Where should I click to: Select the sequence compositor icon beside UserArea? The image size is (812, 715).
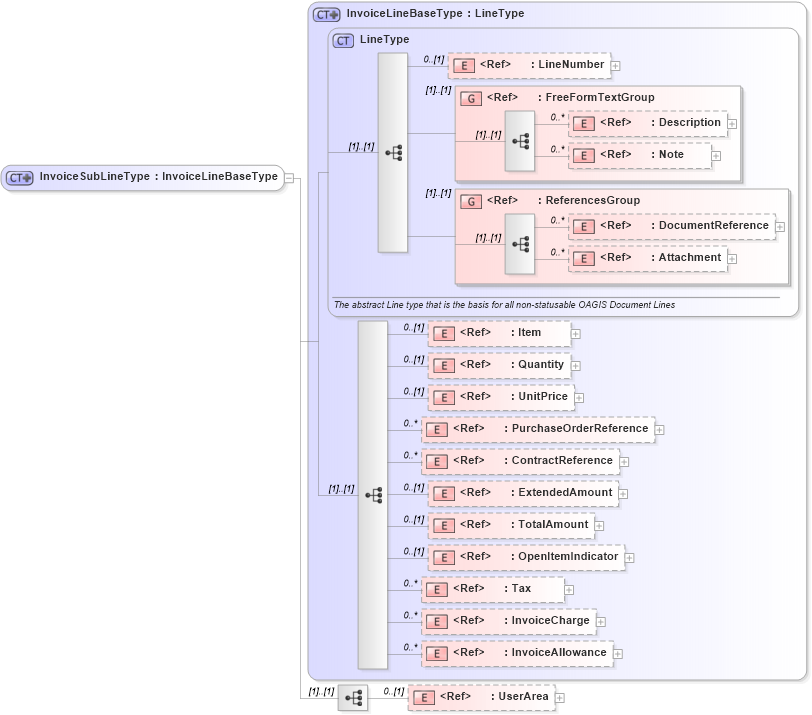(x=352, y=696)
